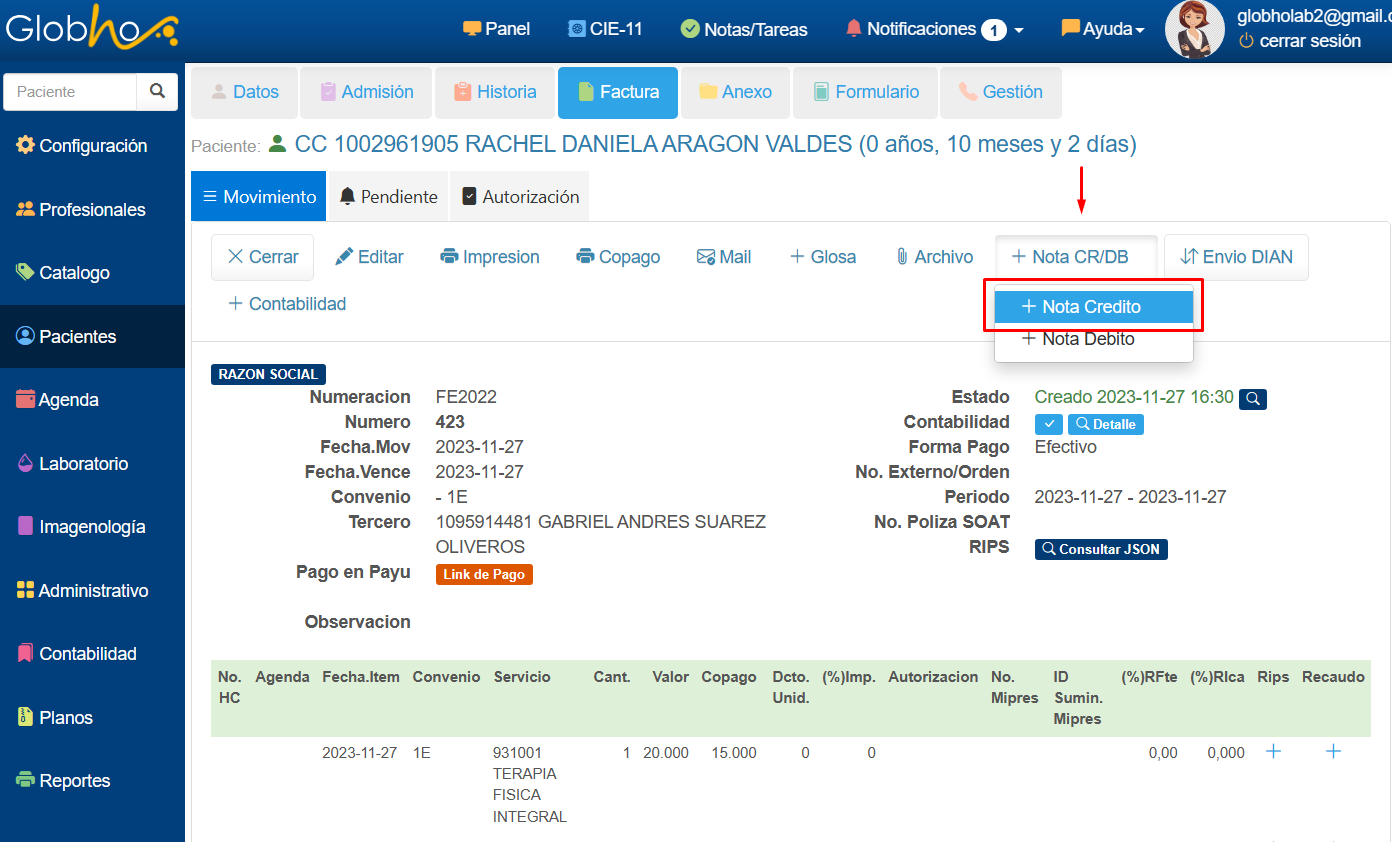The height and width of the screenshot is (842, 1392).
Task: Switch to the Historia tab
Action: (x=495, y=92)
